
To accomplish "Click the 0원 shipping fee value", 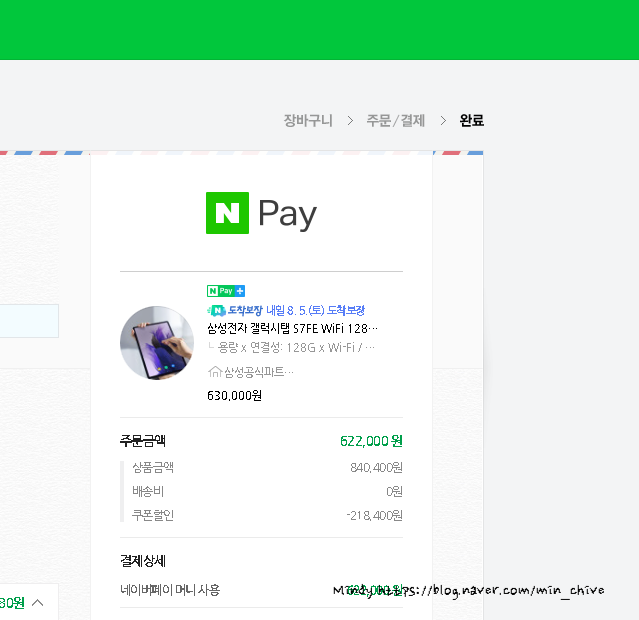I will (x=394, y=492).
